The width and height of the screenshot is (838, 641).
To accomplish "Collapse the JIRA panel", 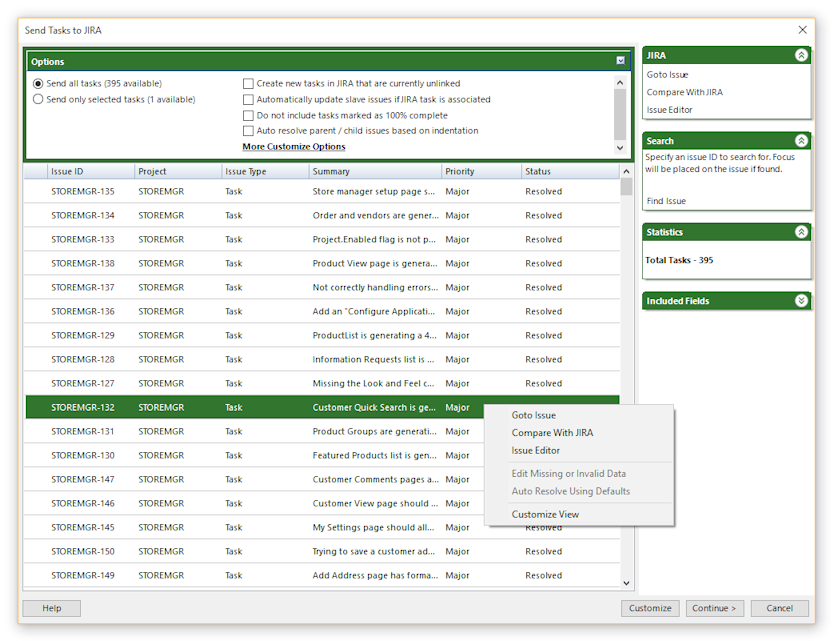I will click(801, 55).
